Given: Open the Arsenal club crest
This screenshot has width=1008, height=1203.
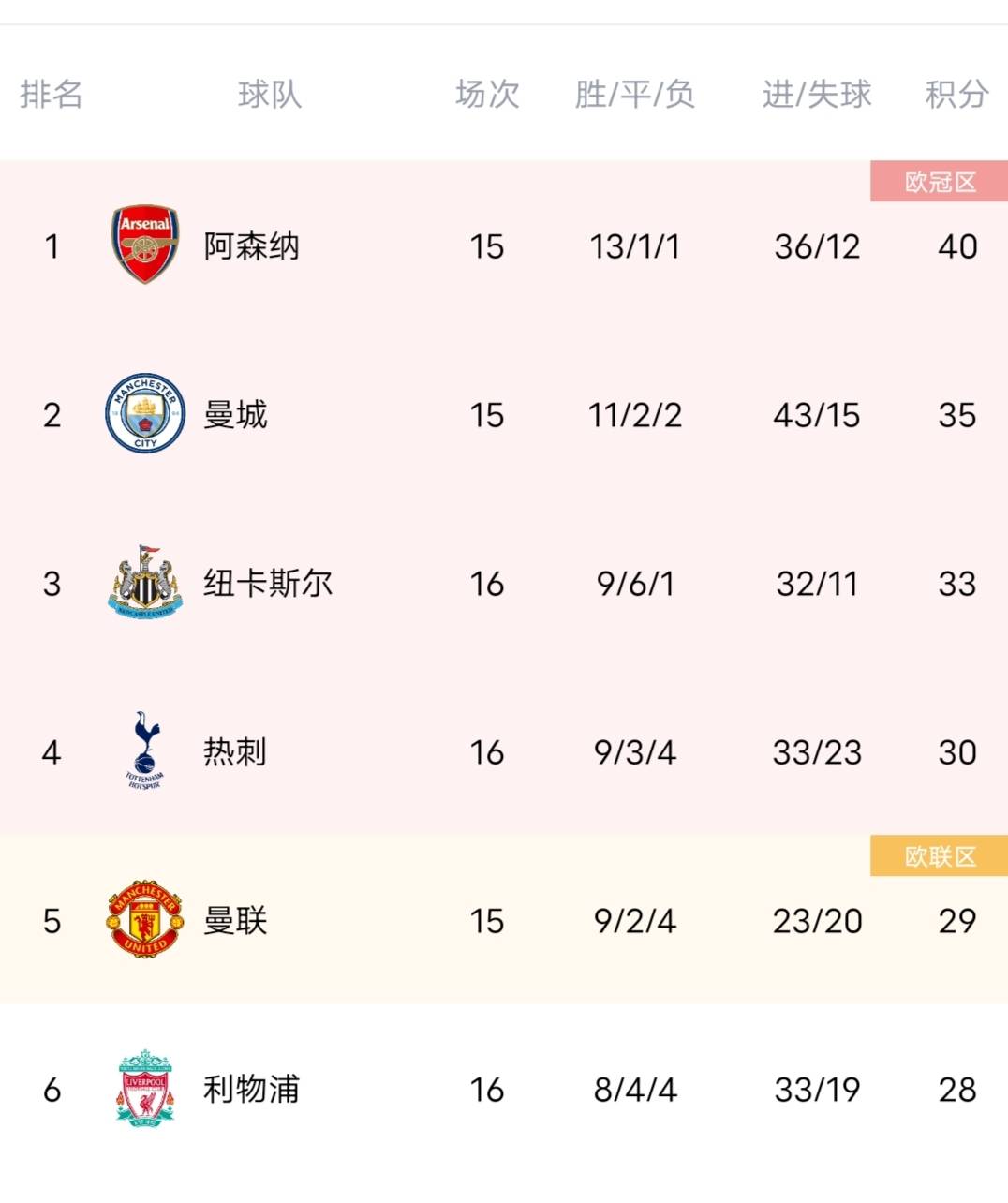Looking at the screenshot, I should (x=145, y=245).
